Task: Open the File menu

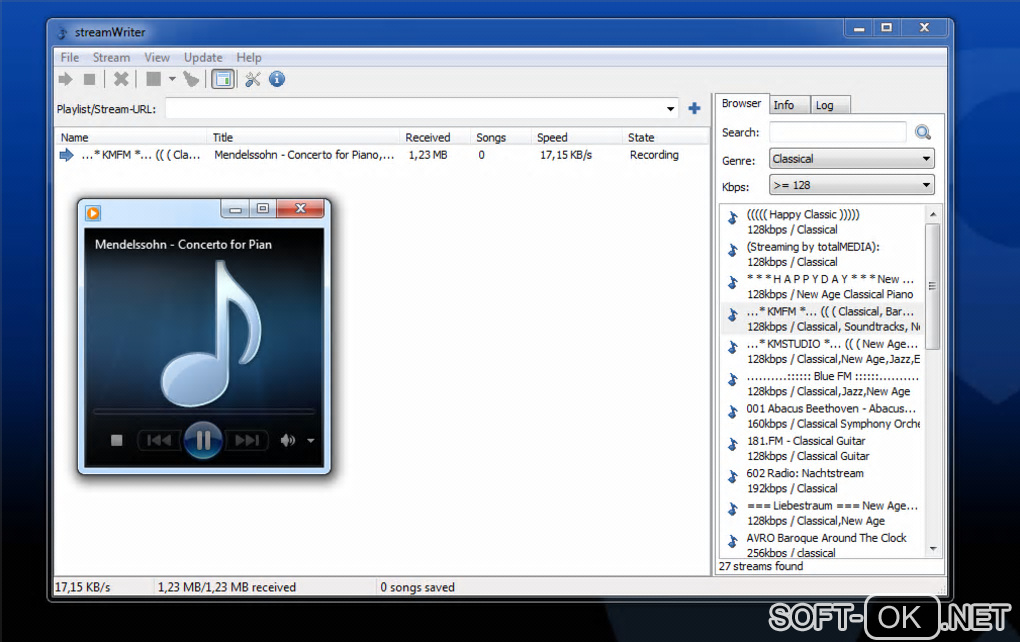Action: (x=70, y=57)
